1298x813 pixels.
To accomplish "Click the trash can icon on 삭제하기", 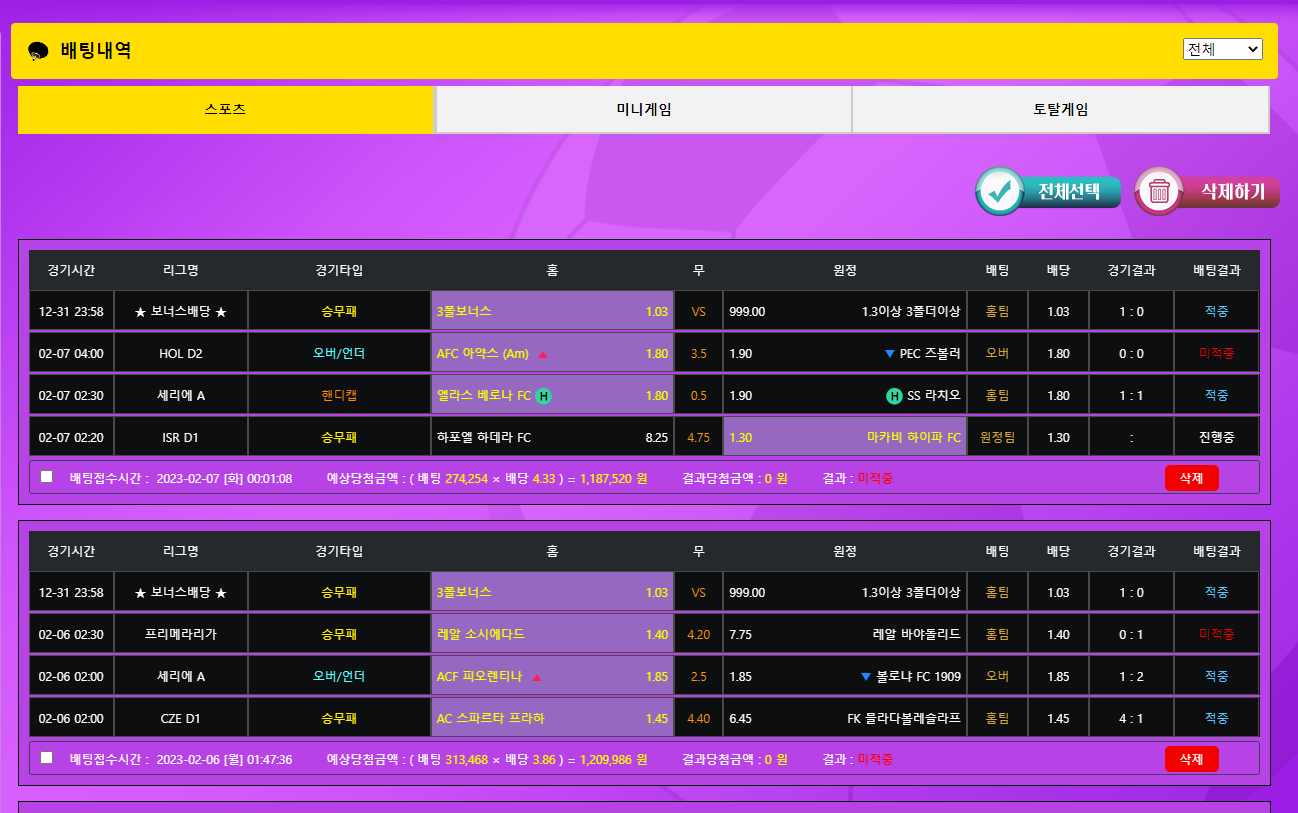I will tap(1159, 191).
